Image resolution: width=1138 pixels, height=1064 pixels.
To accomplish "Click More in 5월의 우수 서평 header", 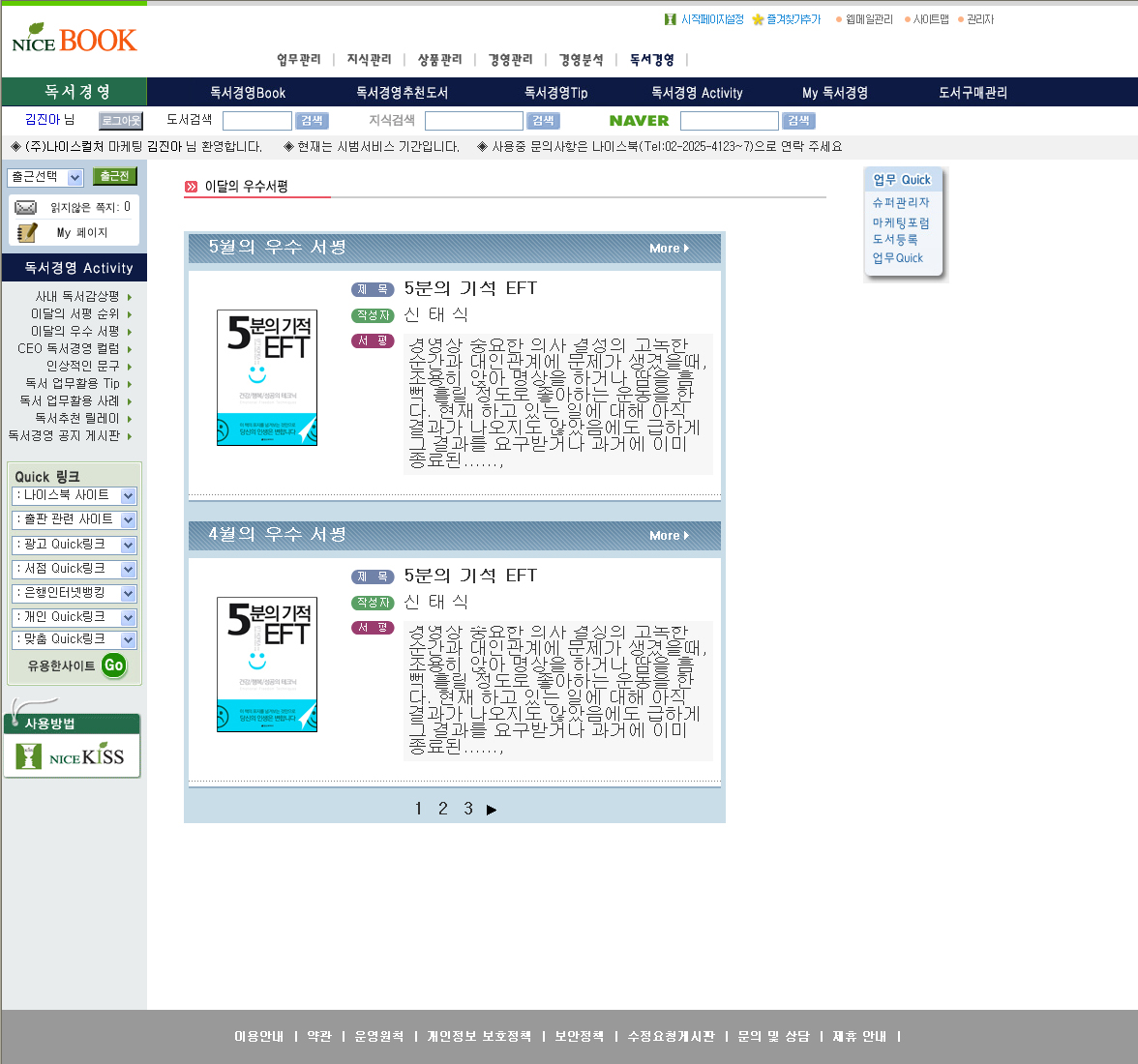I will [669, 249].
